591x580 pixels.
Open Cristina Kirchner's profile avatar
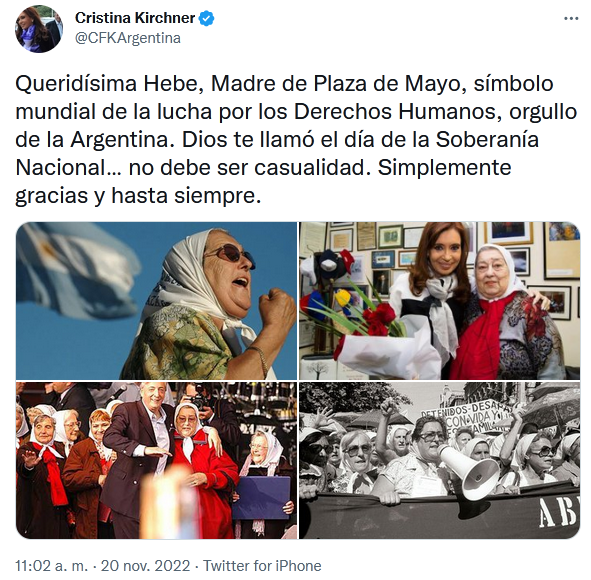pyautogui.click(x=39, y=29)
